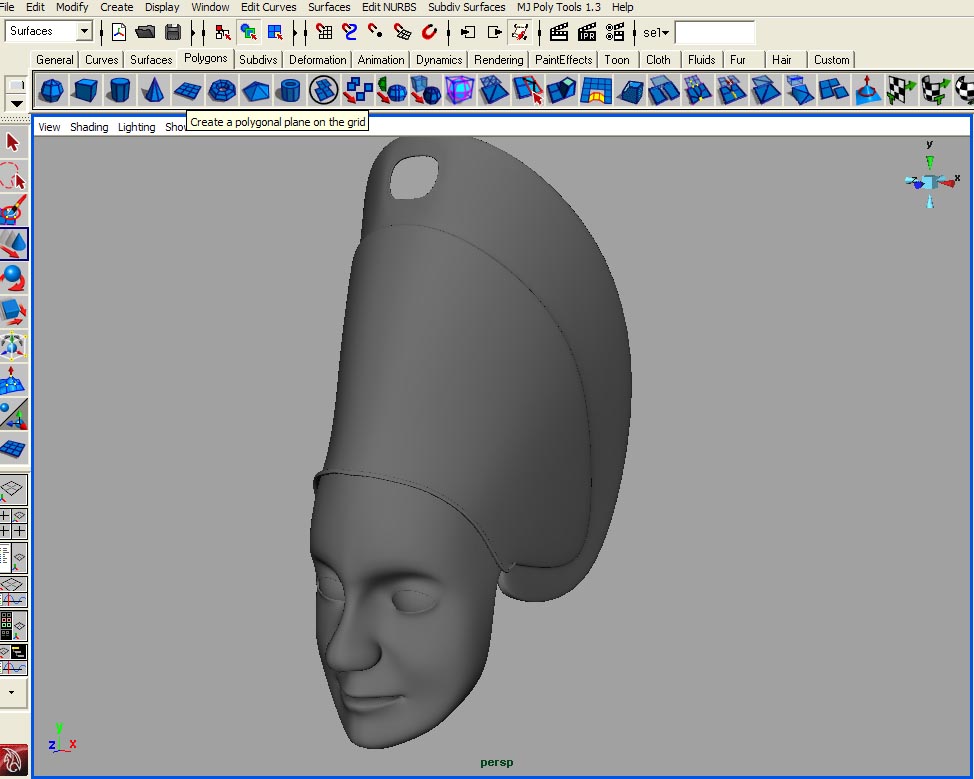This screenshot has height=779, width=974.
Task: Select the Universal Manipulator tool
Action: click(x=13, y=346)
